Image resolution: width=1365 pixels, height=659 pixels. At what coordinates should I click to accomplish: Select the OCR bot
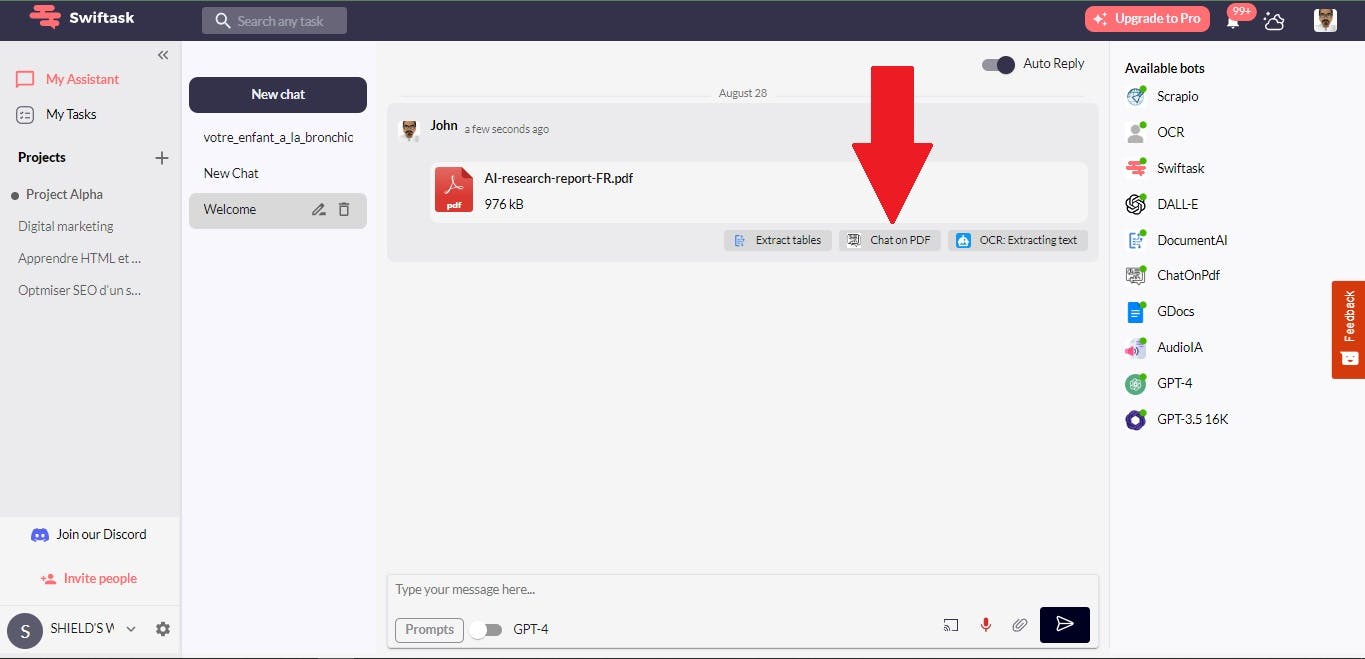click(x=1155, y=132)
